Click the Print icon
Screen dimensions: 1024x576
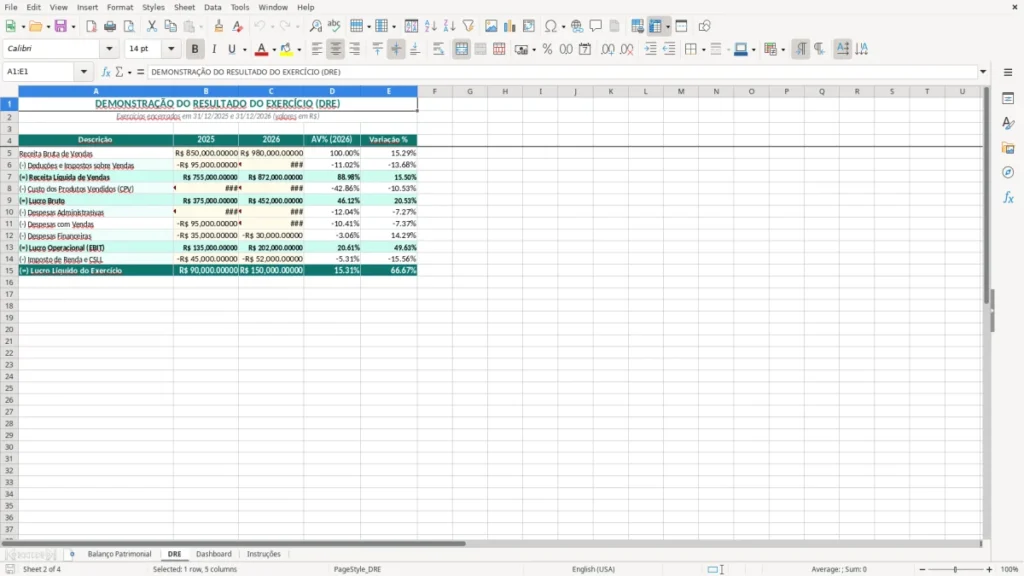tap(110, 26)
